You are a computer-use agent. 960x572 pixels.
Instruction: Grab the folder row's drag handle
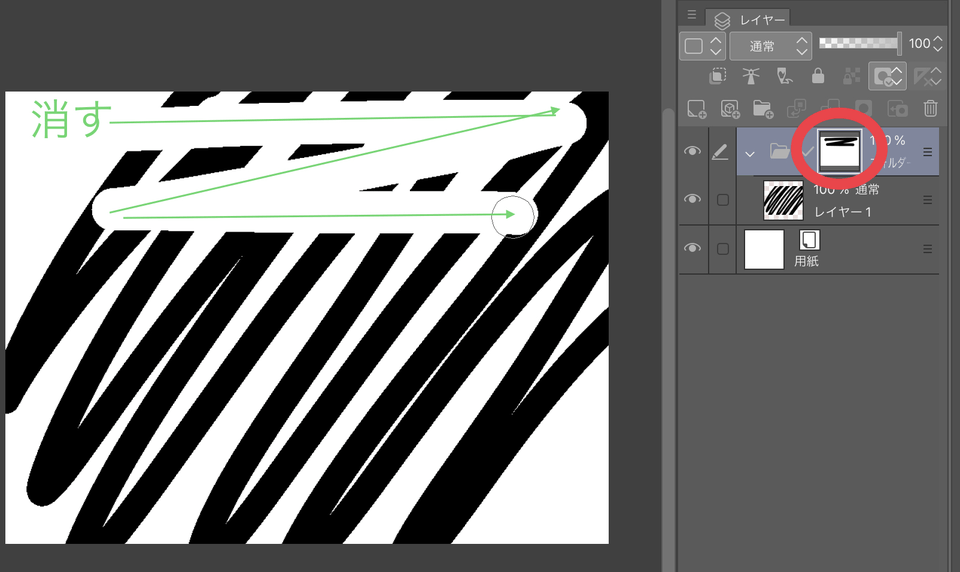928,152
